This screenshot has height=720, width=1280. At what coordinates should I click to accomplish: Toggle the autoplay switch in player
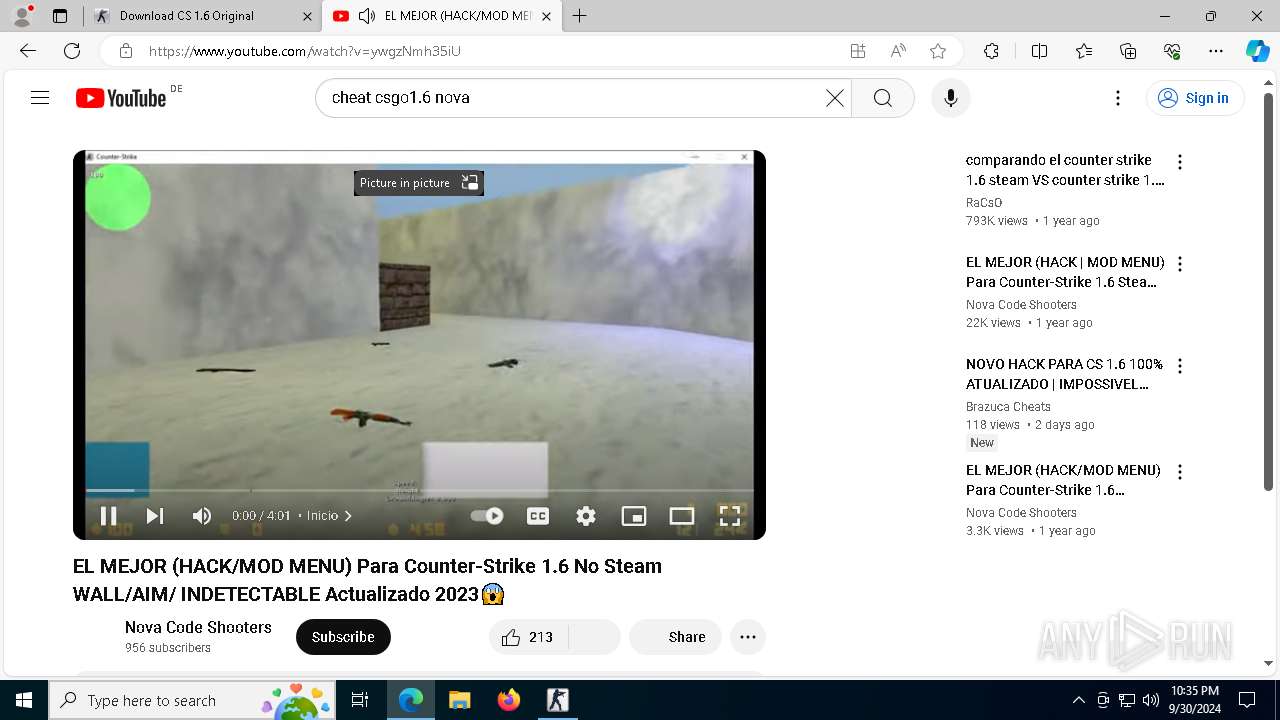487,516
